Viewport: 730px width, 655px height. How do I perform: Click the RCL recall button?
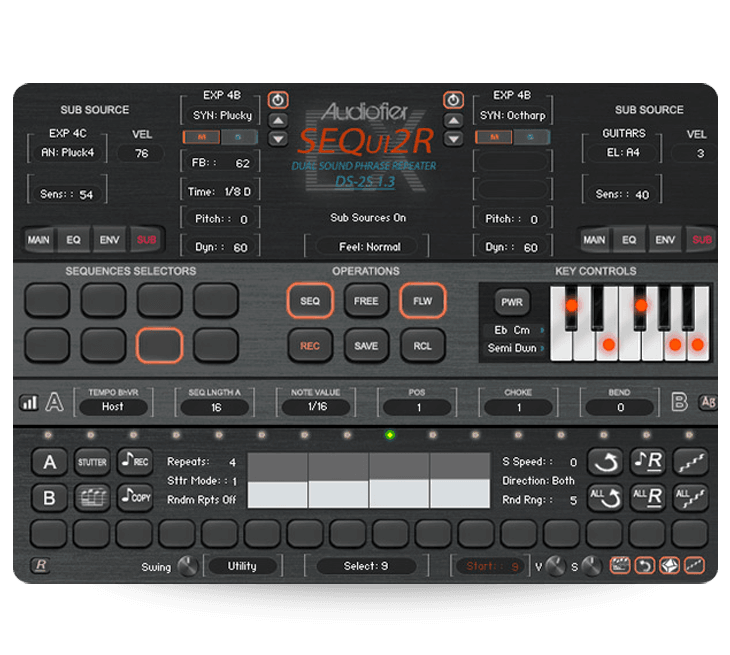pos(423,346)
